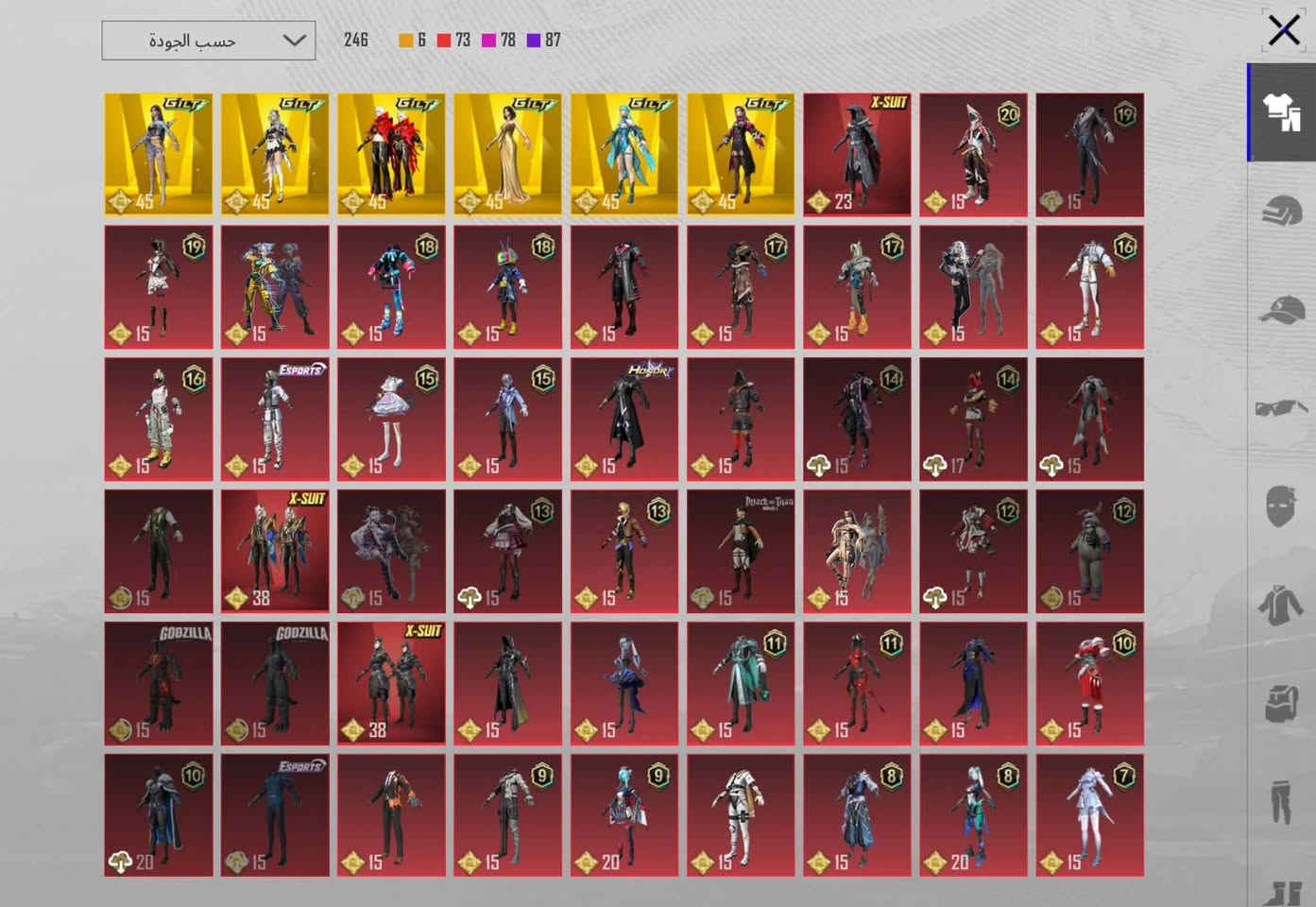Image resolution: width=1316 pixels, height=907 pixels.
Task: Select the neon jacket outfit with badge 18
Action: (x=391, y=286)
